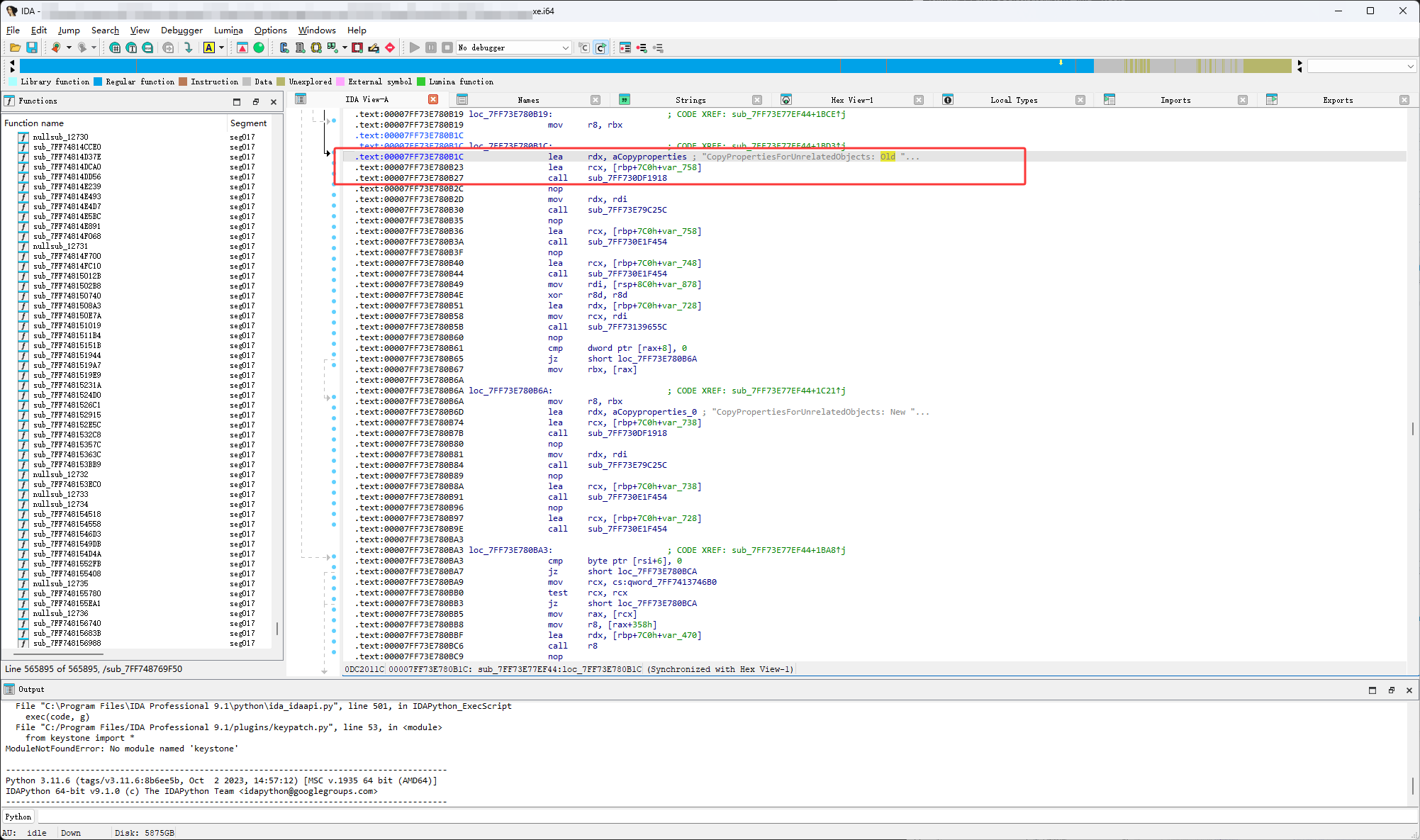Click the green circle toolbar icon
This screenshot has height=840, width=1420.
click(x=259, y=47)
